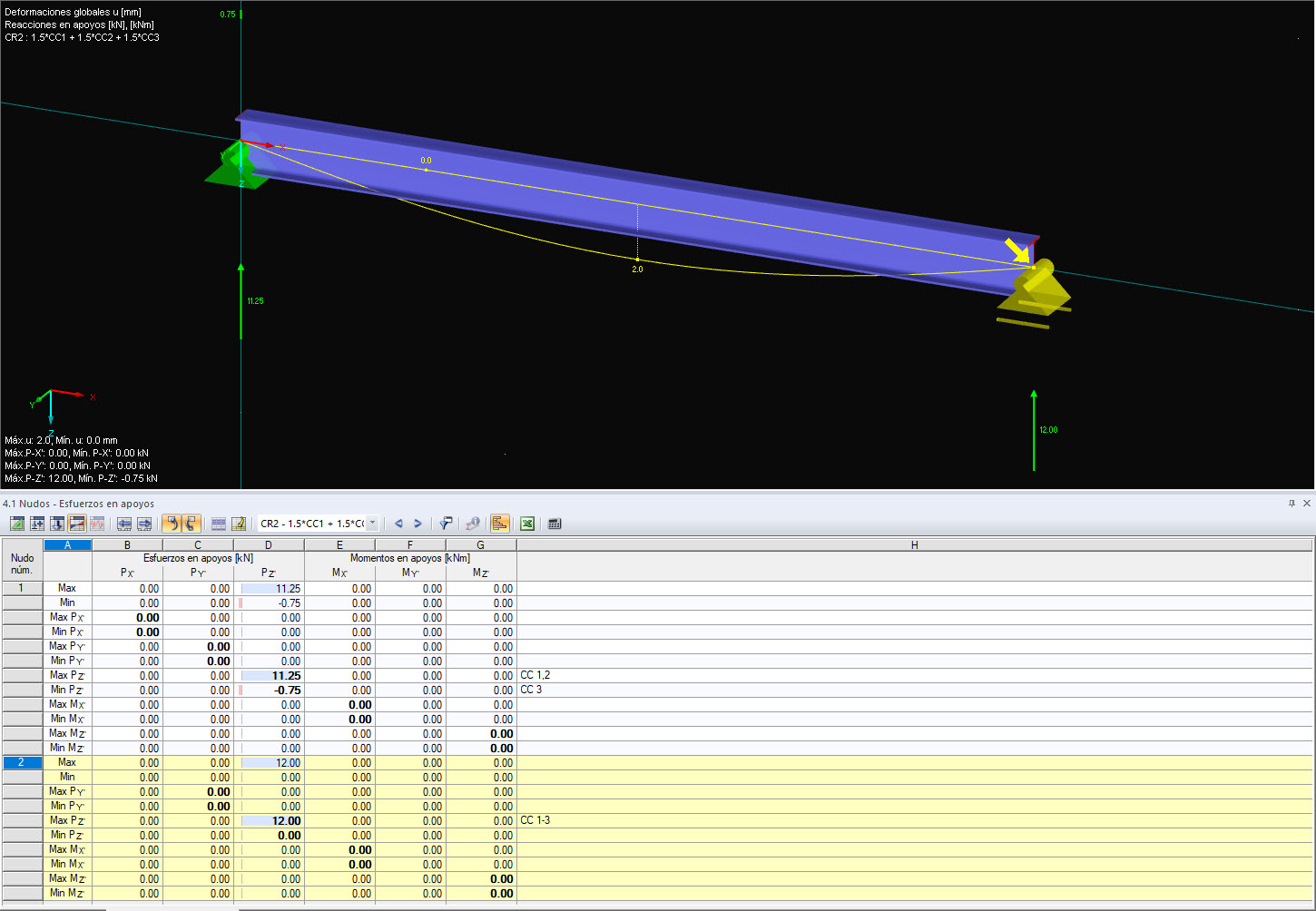Click the table icon with right arrow
1316x911 pixels.
coord(144,524)
